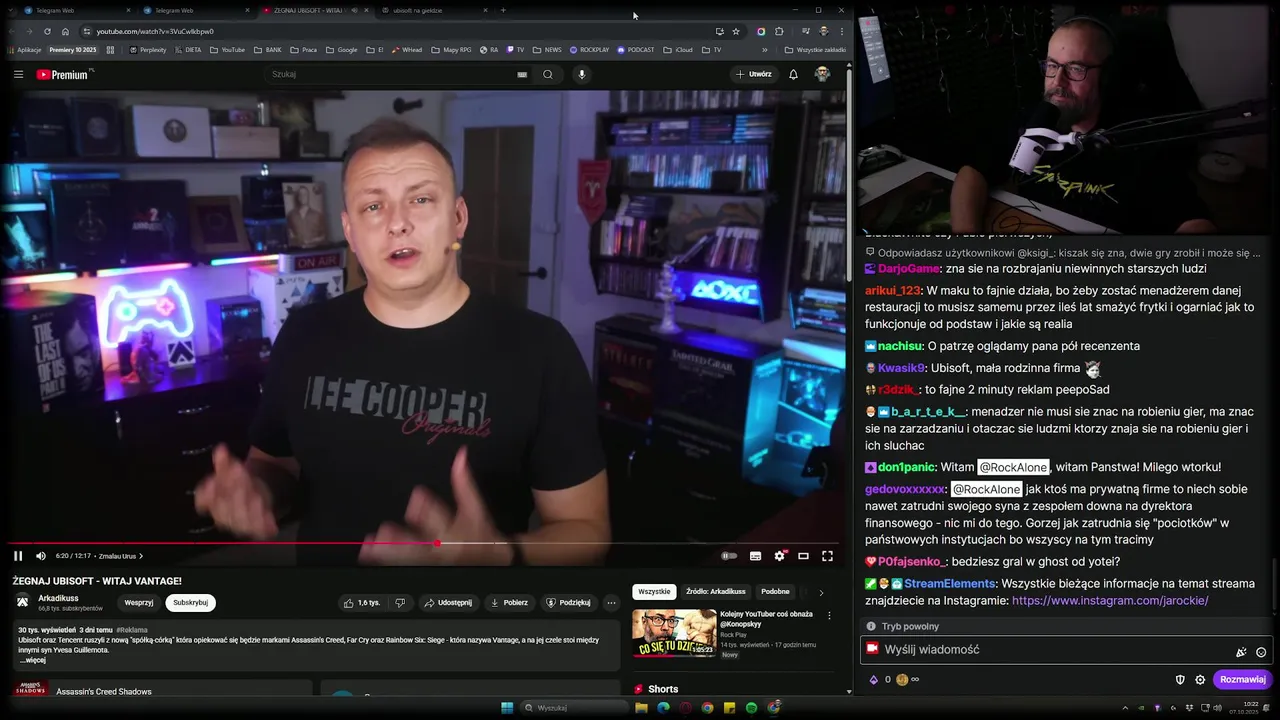Open options menu for the Konopskyy video

829,616
